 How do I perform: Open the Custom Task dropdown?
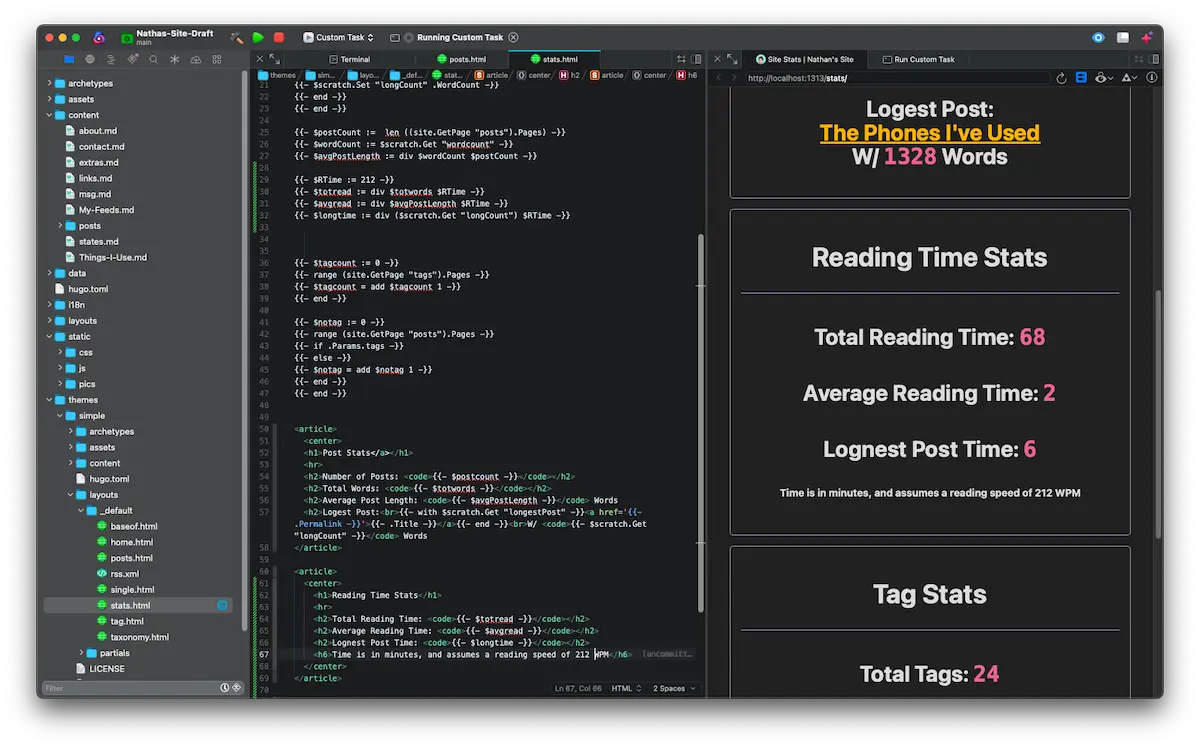[x=339, y=37]
